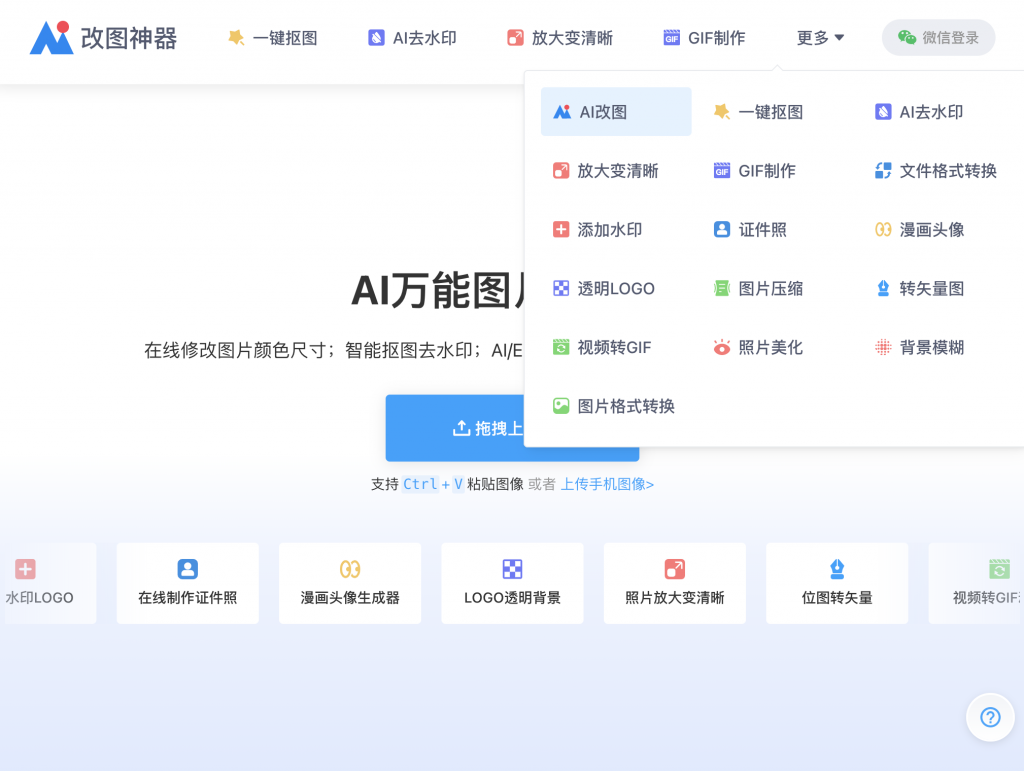Click the 在线制作证件照 card
This screenshot has height=771, width=1024.
pos(187,583)
